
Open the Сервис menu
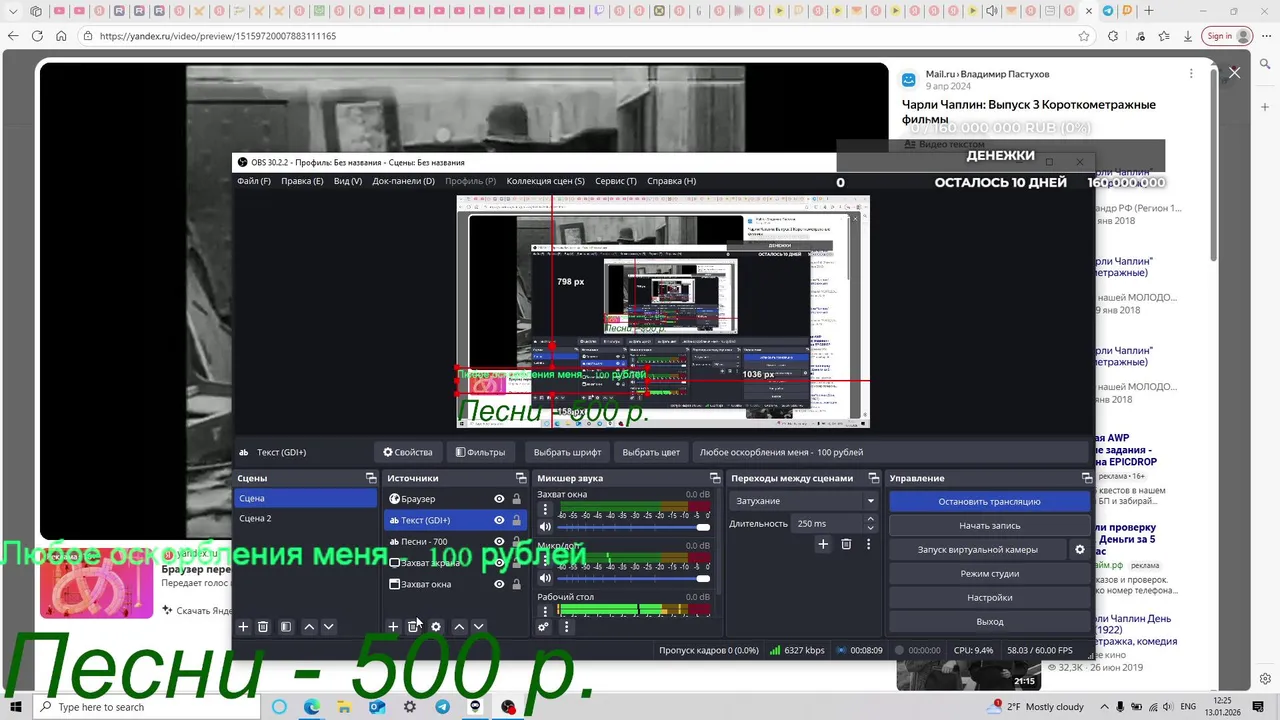(615, 181)
